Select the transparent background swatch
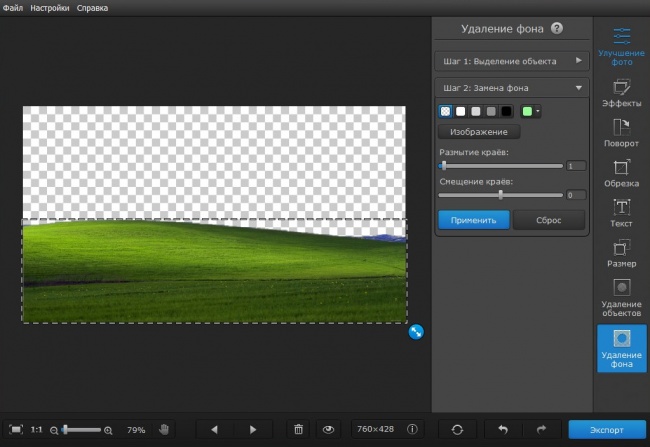The image size is (650, 447). pyautogui.click(x=445, y=111)
